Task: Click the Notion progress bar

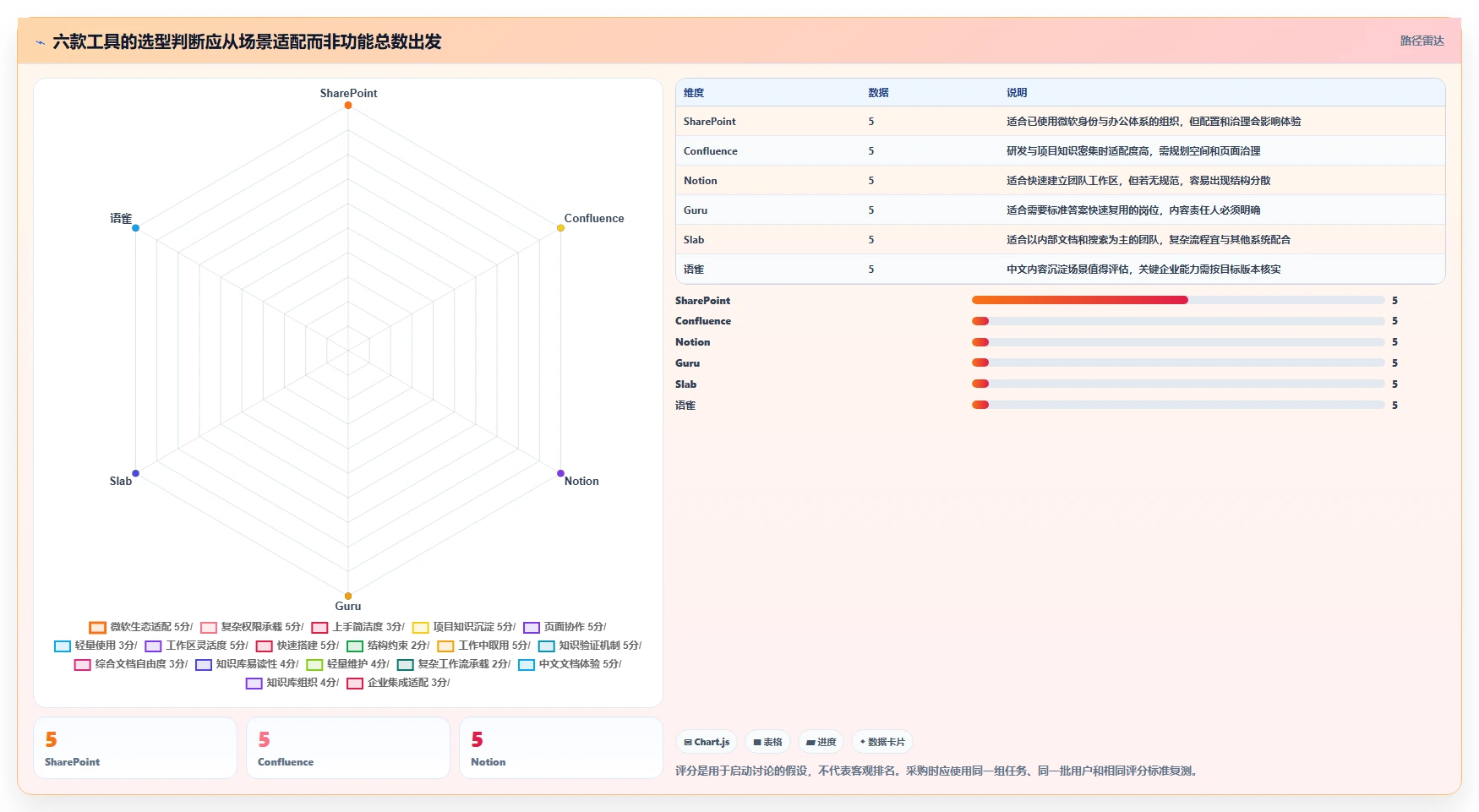Action: (x=1178, y=342)
